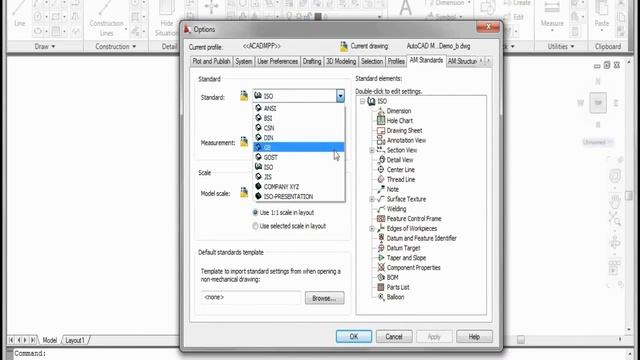Choose ISO-PRESENTATION standard entry
The image size is (640, 360).
coord(298,196)
